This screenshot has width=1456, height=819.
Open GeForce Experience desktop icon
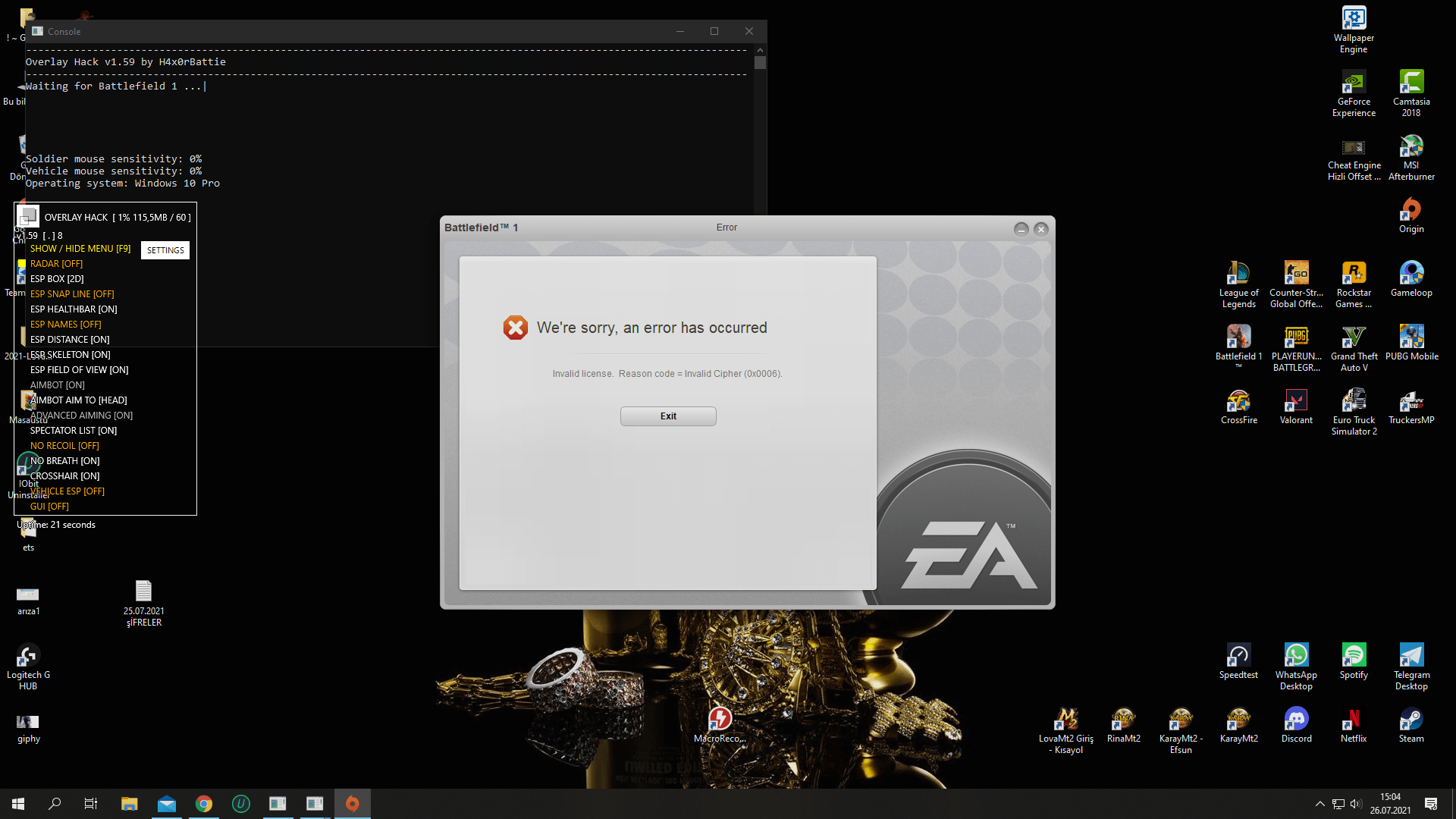point(1354,94)
